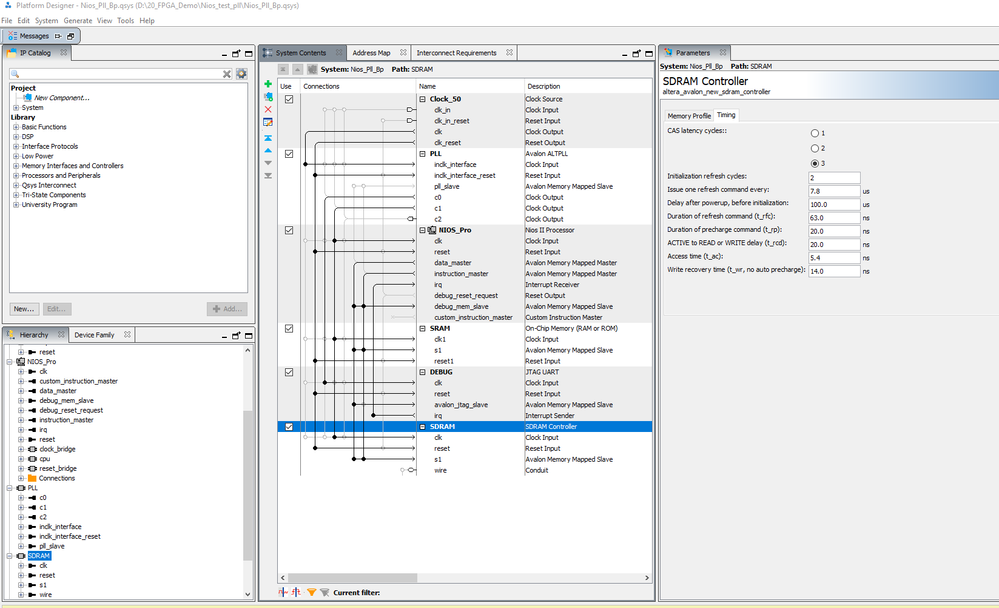This screenshot has width=999, height=608.
Task: Switch to the Address Map tab
Action: click(371, 53)
